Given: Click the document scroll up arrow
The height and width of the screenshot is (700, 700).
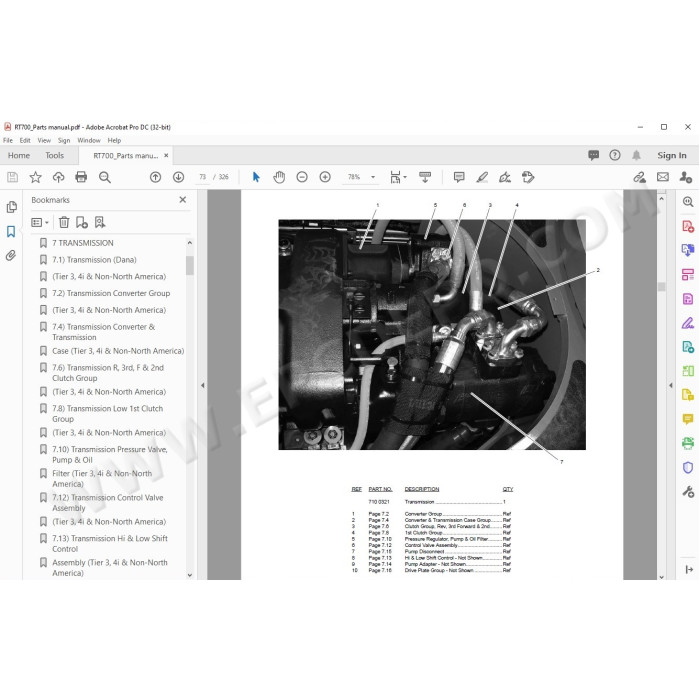Looking at the screenshot, I should point(662,198).
